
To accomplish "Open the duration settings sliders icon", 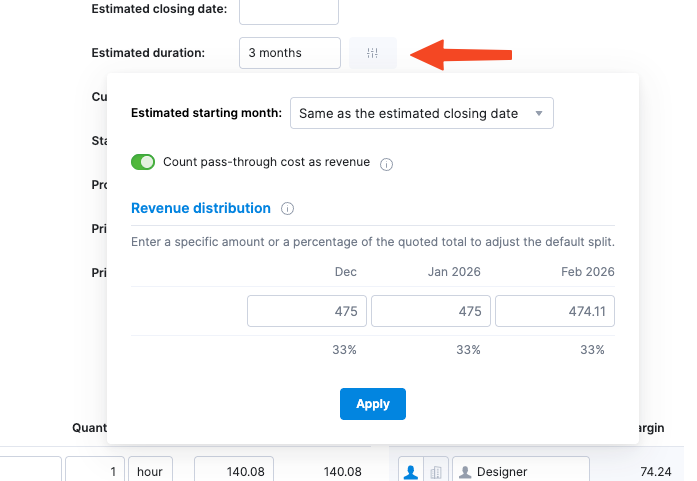I will pyautogui.click(x=373, y=53).
